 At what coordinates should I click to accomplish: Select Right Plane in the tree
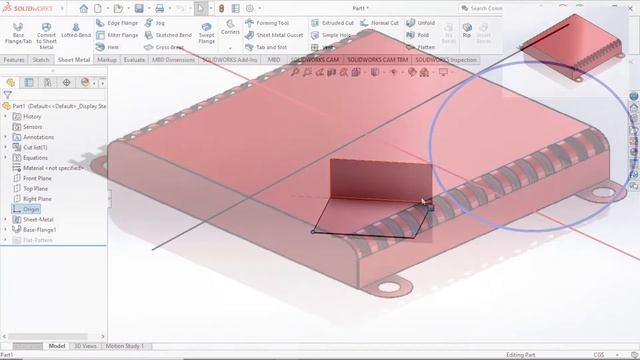click(x=32, y=199)
